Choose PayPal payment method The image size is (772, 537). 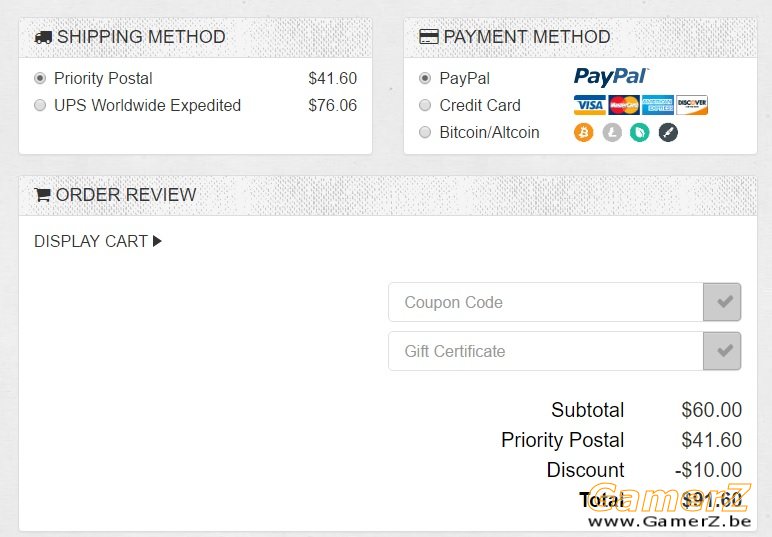tap(425, 78)
